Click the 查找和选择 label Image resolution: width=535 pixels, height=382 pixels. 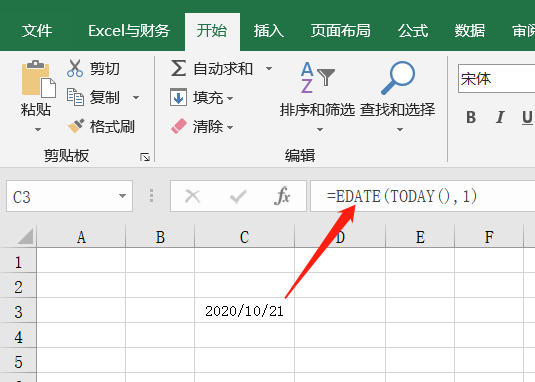397,110
